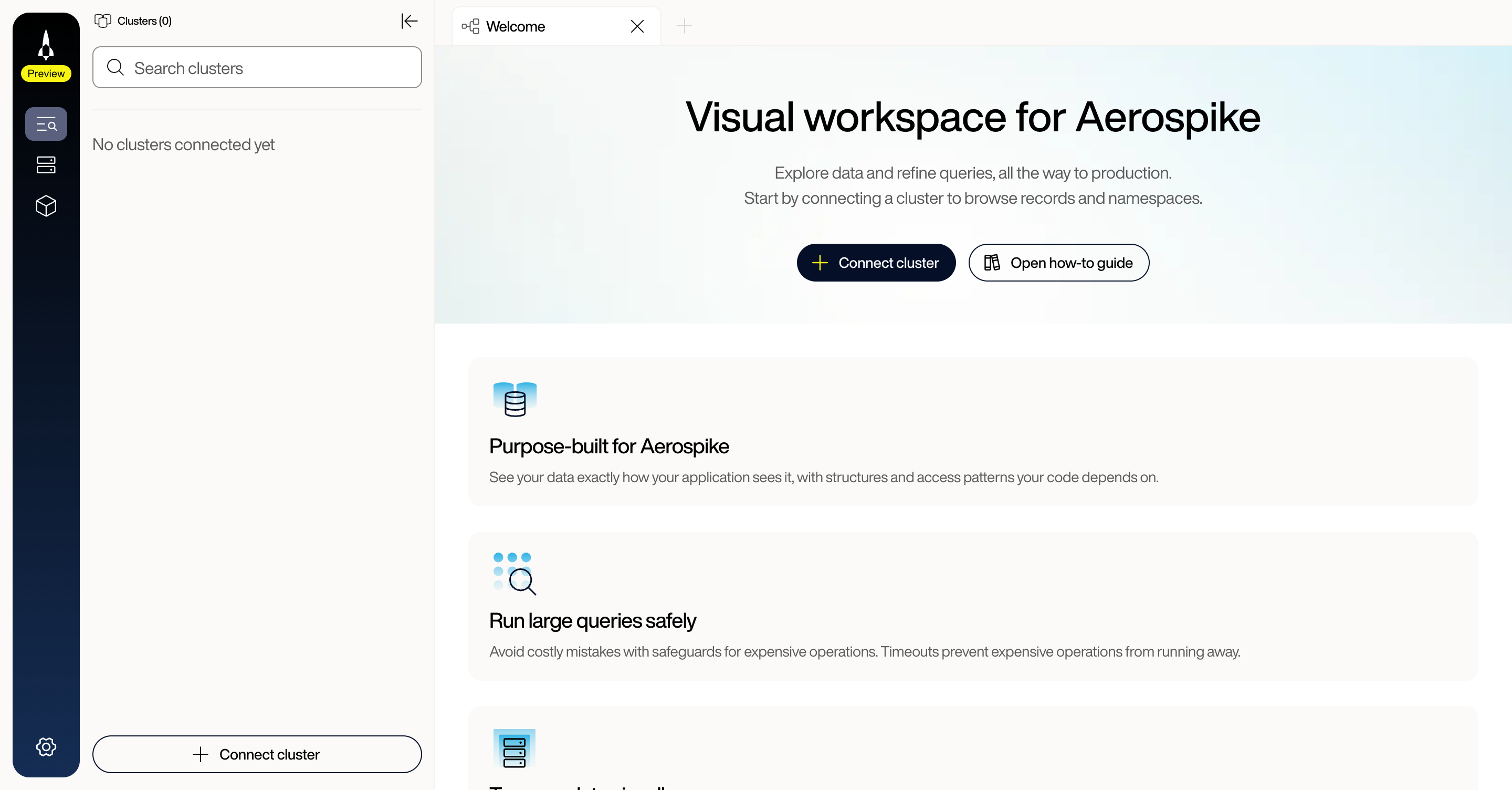Collapse the Clusters side panel
Screen dimensions: 1512x790
[x=409, y=20]
